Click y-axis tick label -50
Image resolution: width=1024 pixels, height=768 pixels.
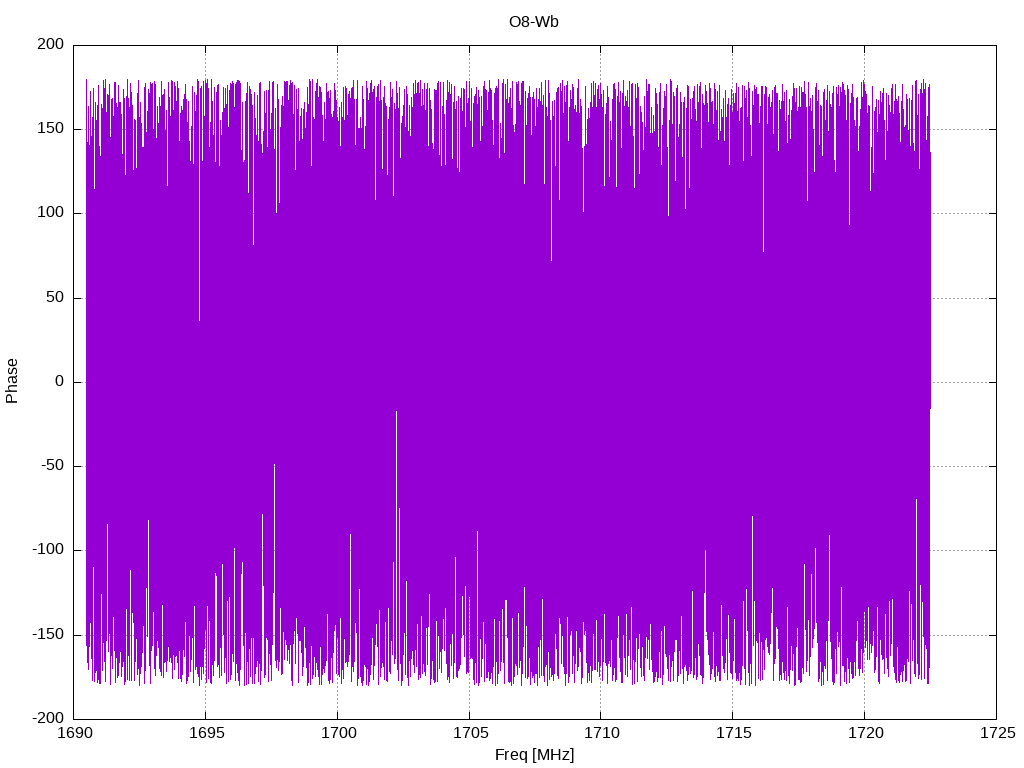53,466
